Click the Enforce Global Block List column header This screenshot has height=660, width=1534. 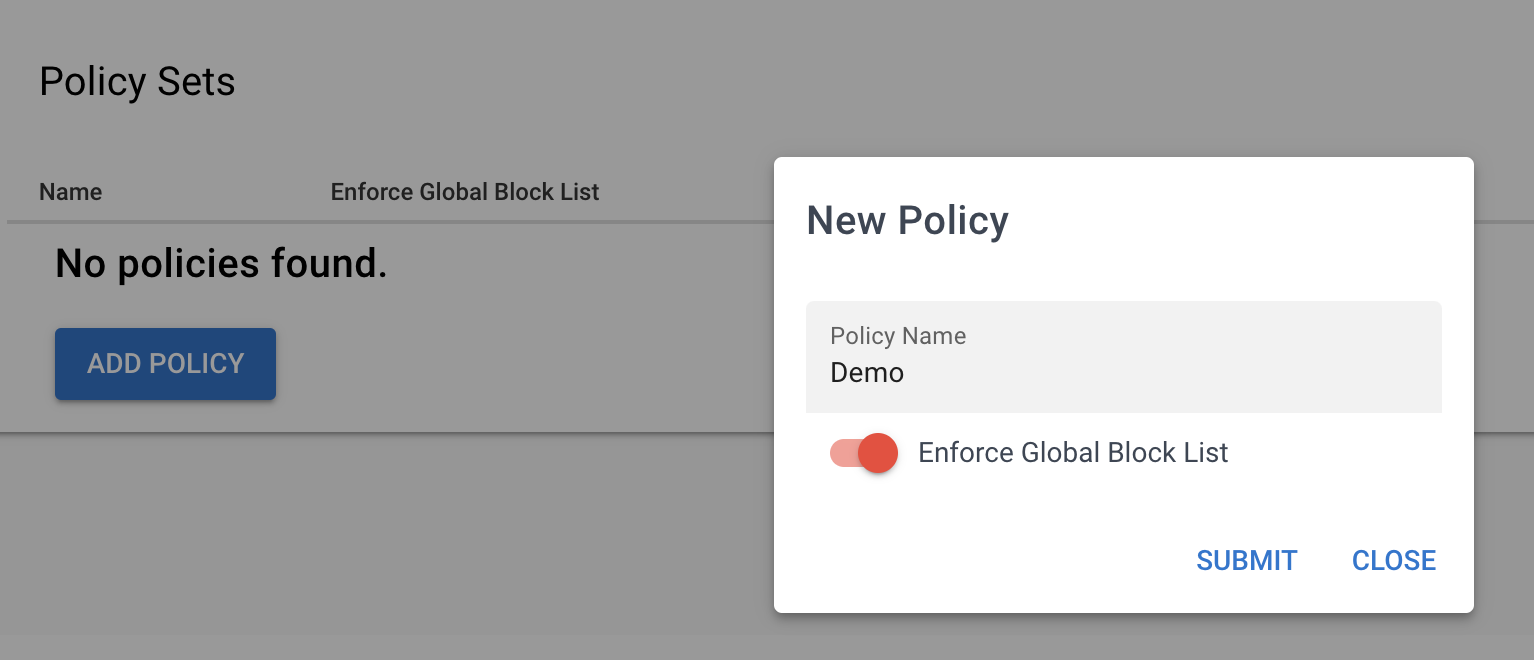[465, 191]
